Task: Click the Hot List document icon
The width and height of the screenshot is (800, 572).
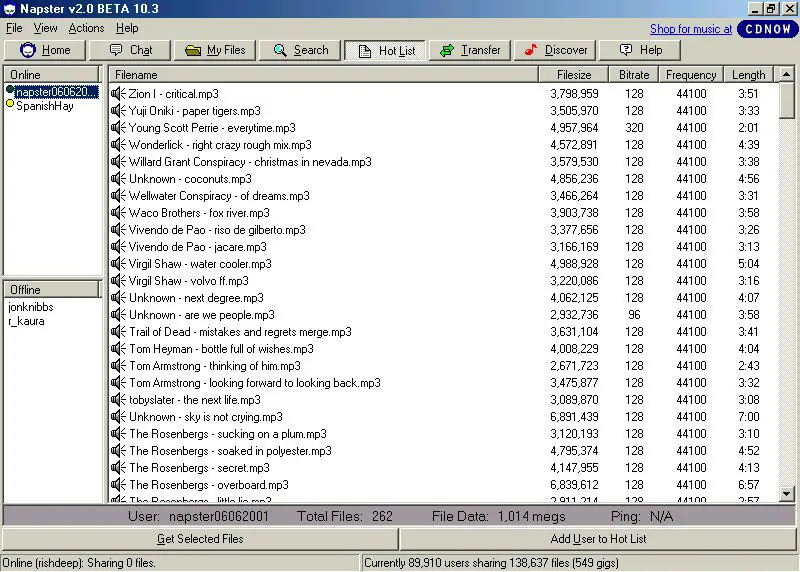Action: (x=364, y=51)
